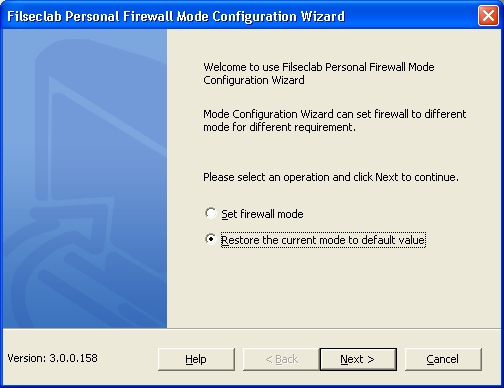Proceed with the Next button
Screen dimensions: 504x388
(x=358, y=359)
